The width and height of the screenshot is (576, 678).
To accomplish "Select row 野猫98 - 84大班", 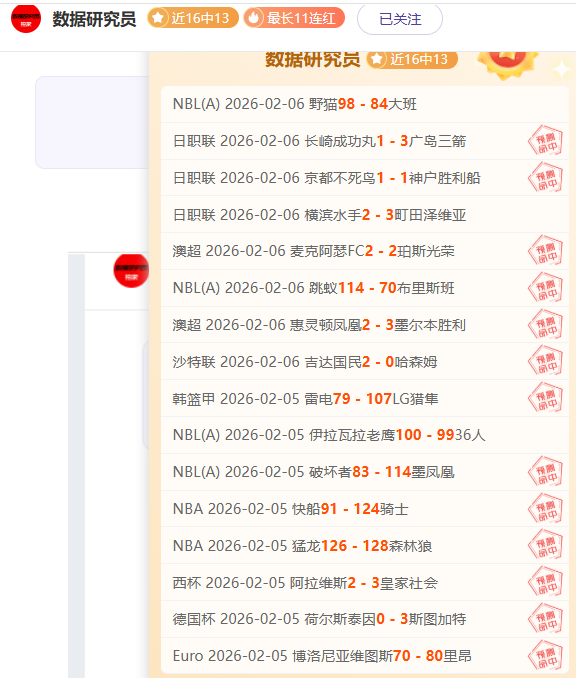I will (x=365, y=104).
